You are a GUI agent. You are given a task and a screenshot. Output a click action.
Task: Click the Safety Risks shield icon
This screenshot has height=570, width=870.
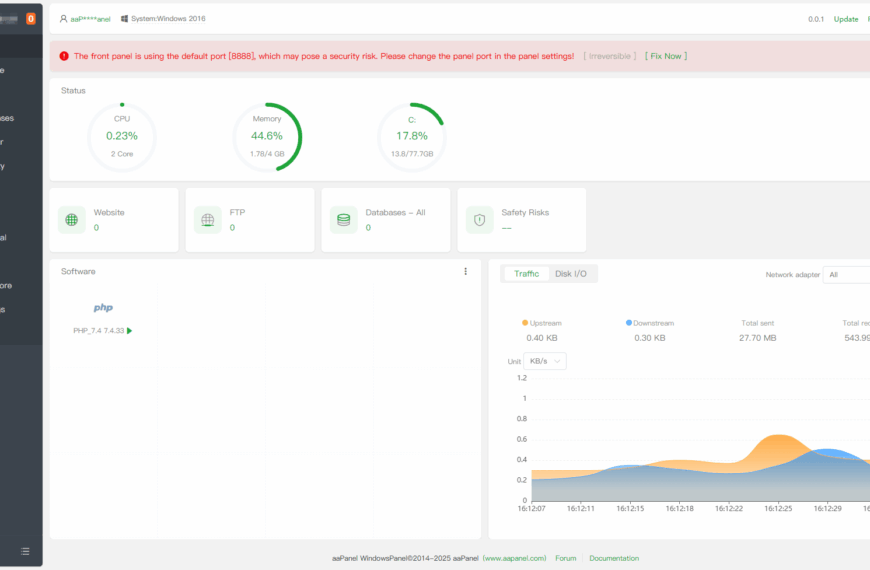point(479,220)
